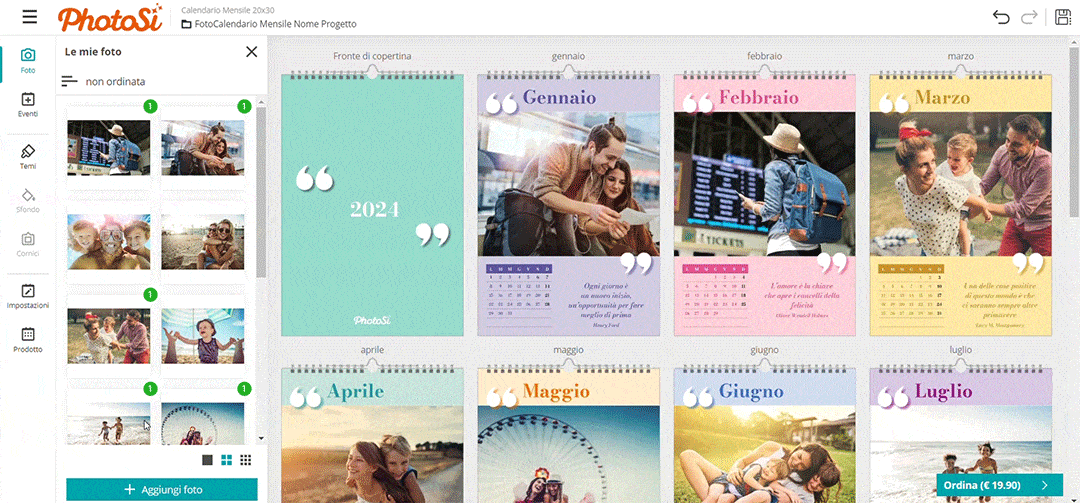The image size is (1080, 503).
Task: Click the 2024 text on cover
Action: click(374, 209)
